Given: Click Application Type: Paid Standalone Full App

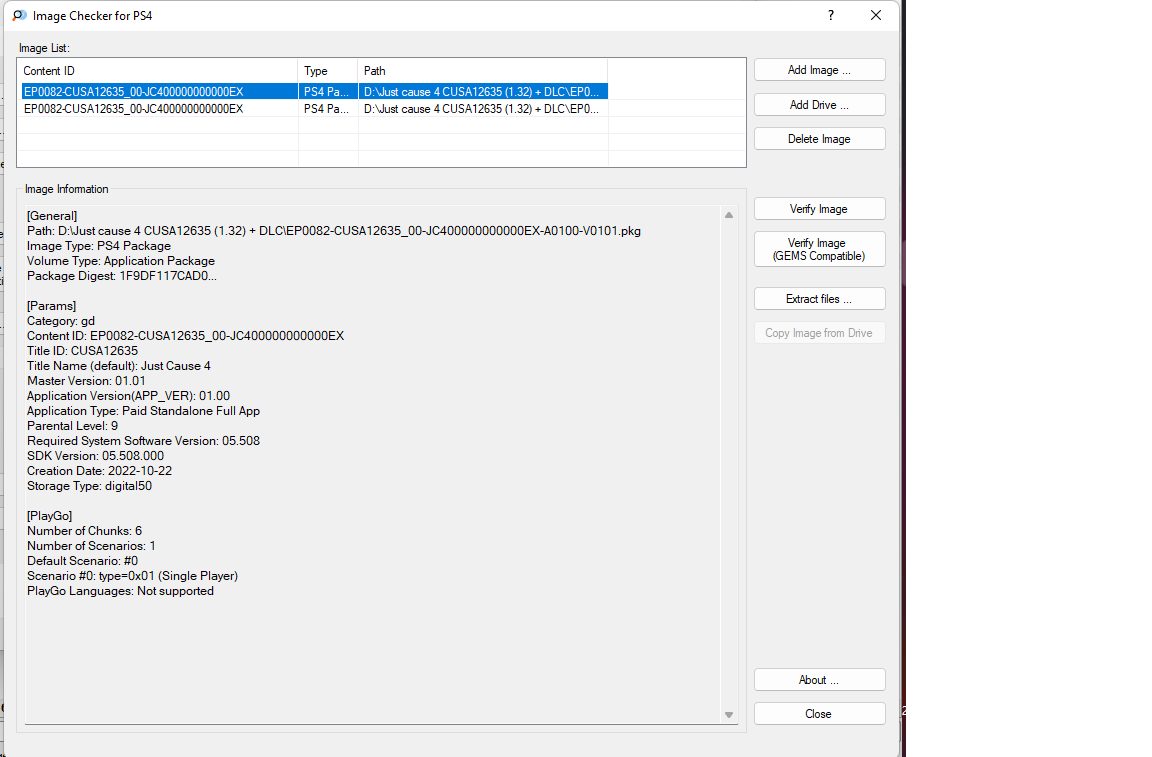Looking at the screenshot, I should (x=143, y=411).
